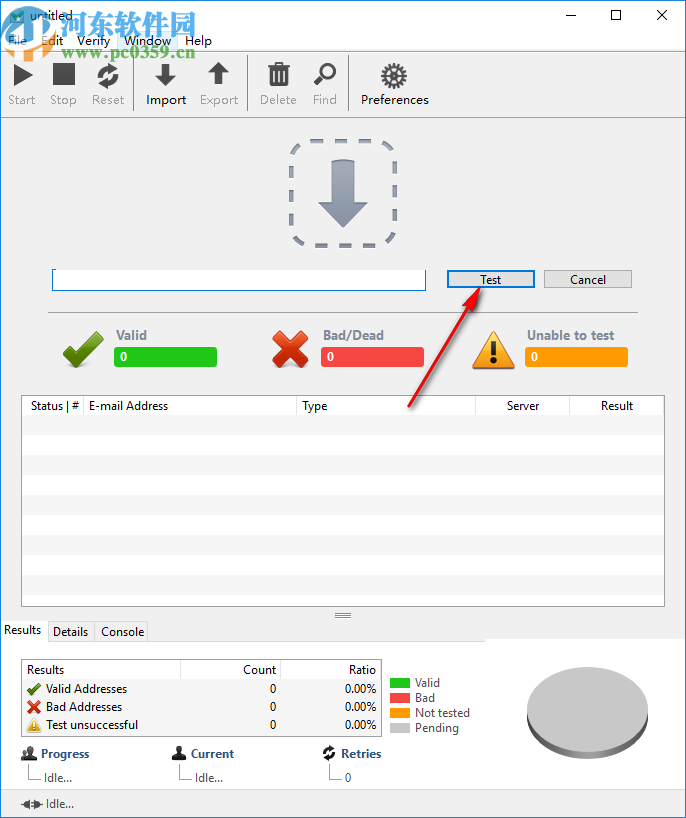686x818 pixels.
Task: Open the Window menu
Action: 148,41
